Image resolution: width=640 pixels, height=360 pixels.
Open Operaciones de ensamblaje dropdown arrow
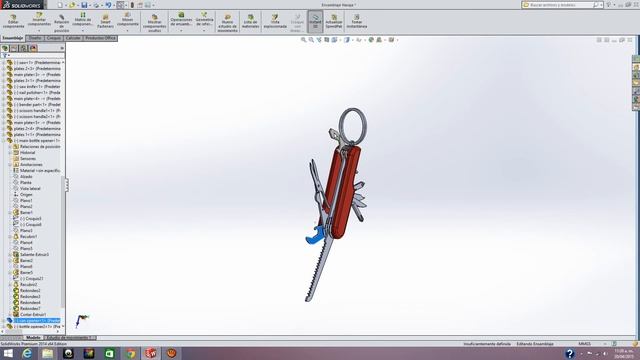(181, 31)
